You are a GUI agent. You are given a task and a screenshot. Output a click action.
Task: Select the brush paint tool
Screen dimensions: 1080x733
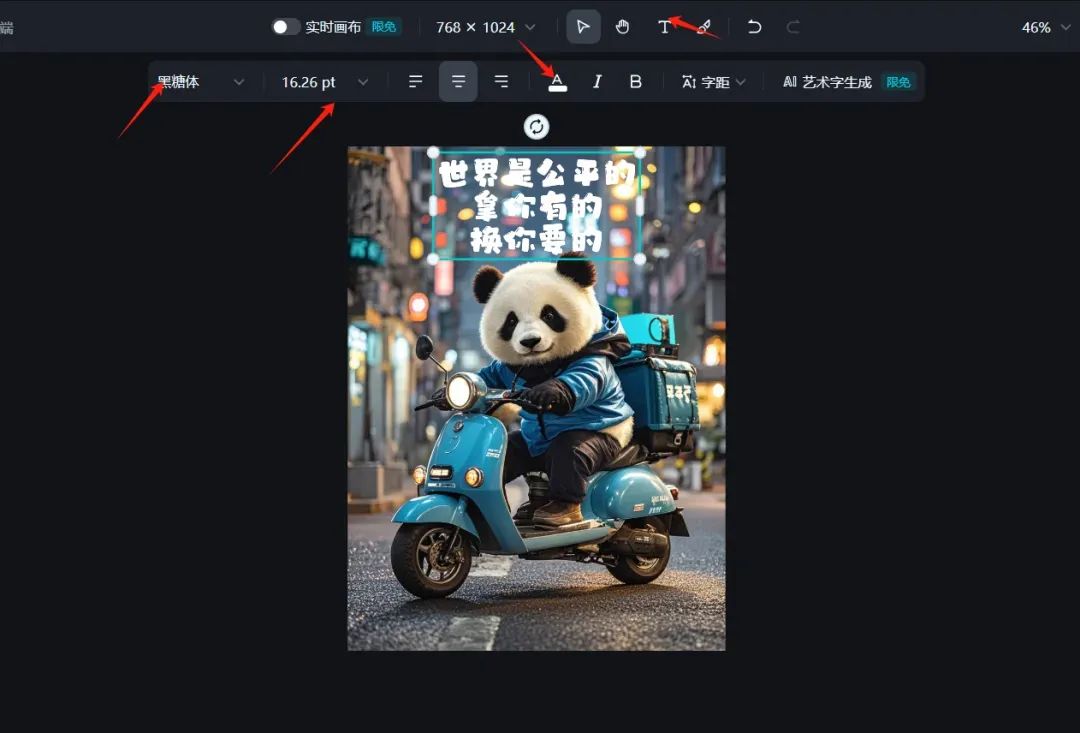[x=704, y=27]
